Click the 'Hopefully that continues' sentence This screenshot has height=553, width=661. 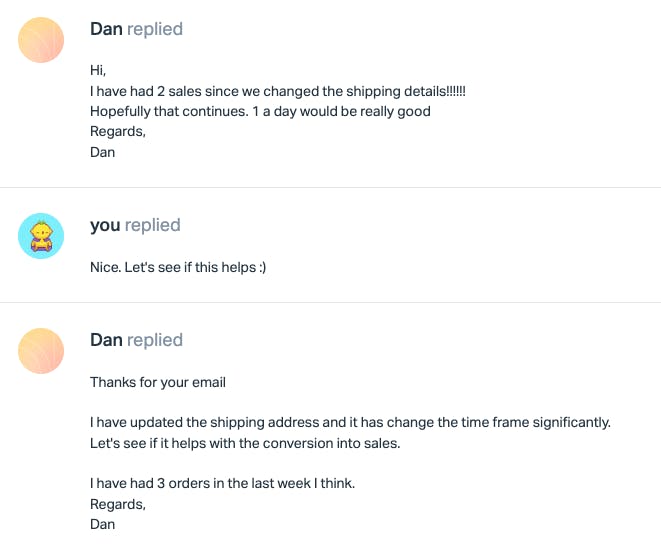260,111
